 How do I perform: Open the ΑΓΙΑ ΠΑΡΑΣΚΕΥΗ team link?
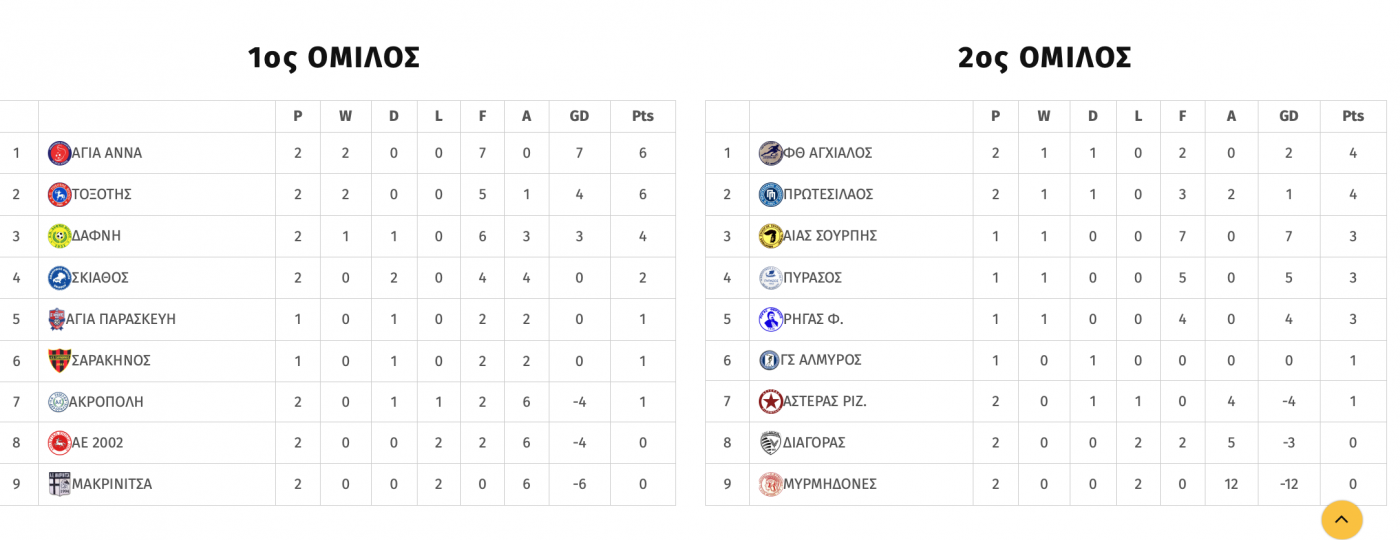click(121, 319)
